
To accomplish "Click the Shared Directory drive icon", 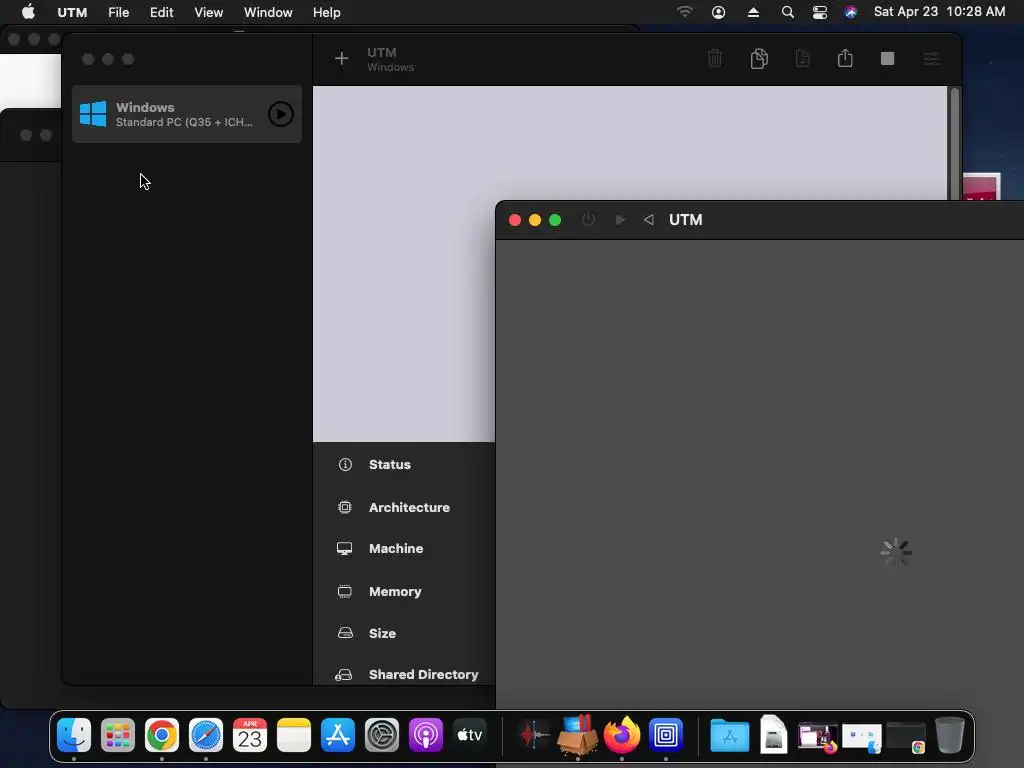I will tap(344, 675).
